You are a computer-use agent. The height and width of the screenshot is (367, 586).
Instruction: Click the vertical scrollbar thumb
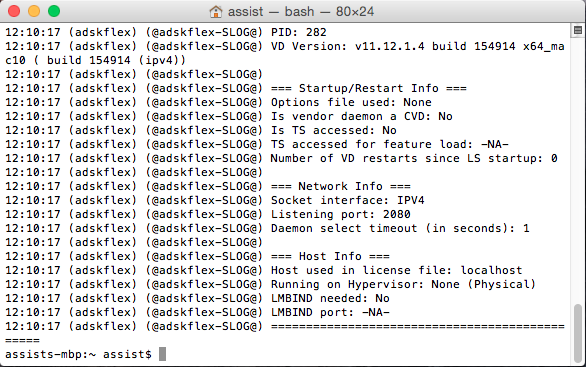[578, 332]
